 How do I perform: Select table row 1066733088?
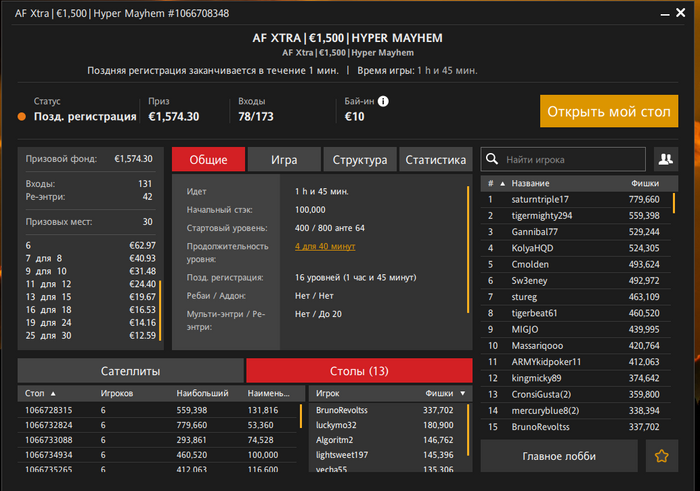tap(157, 440)
